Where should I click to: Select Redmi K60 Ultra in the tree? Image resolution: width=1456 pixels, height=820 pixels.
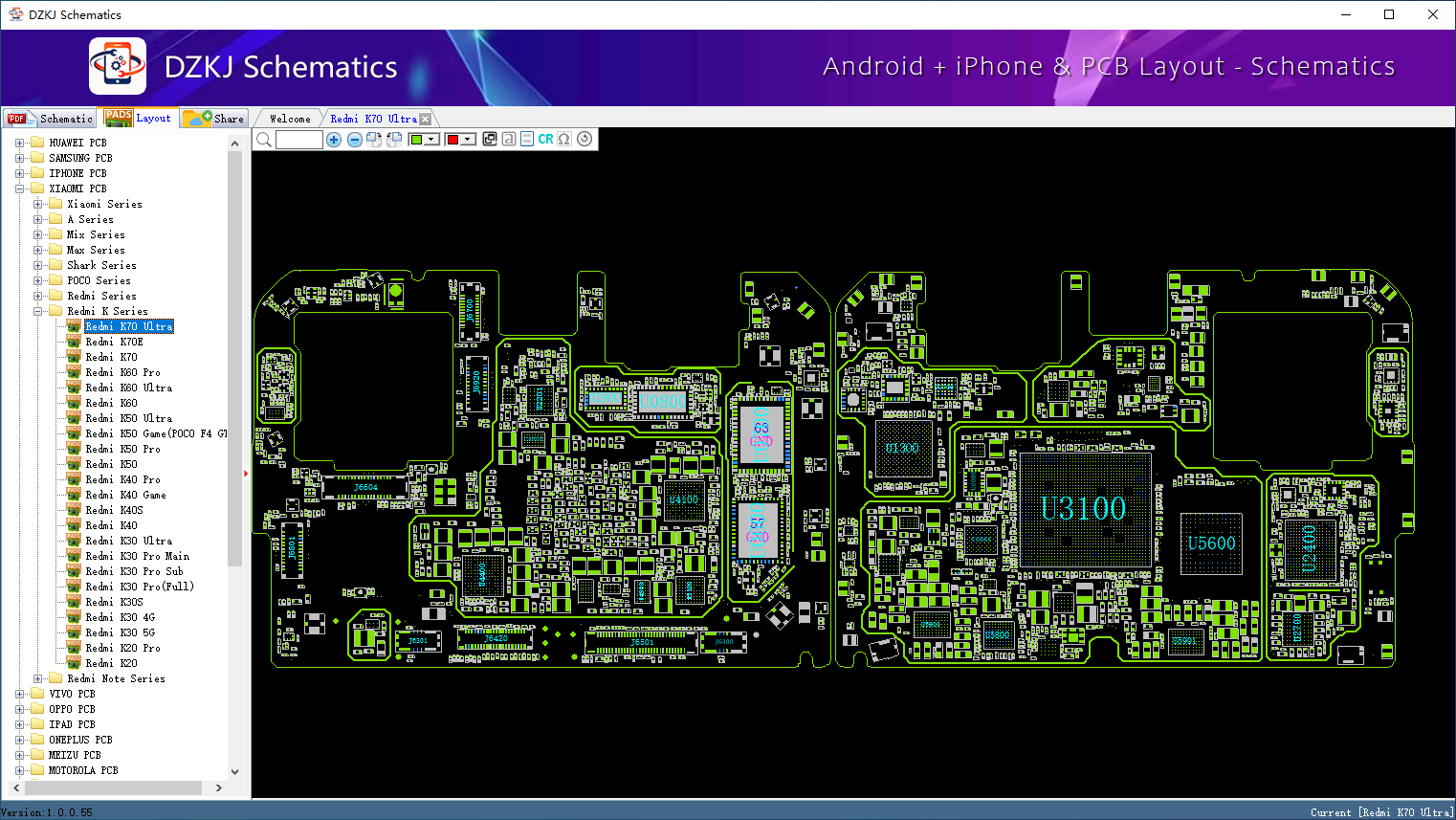[129, 388]
